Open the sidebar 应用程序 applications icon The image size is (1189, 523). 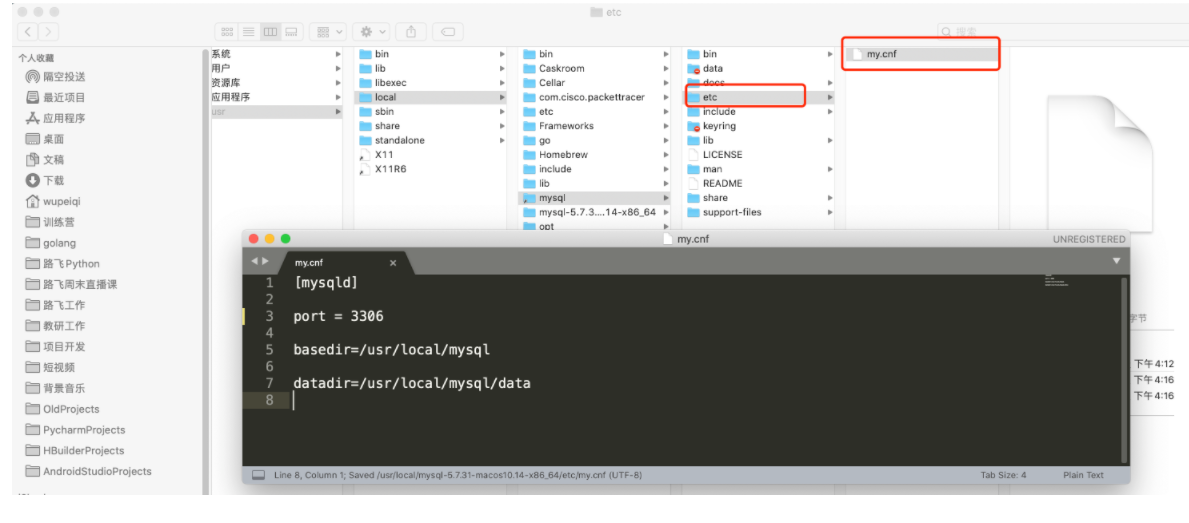33,118
